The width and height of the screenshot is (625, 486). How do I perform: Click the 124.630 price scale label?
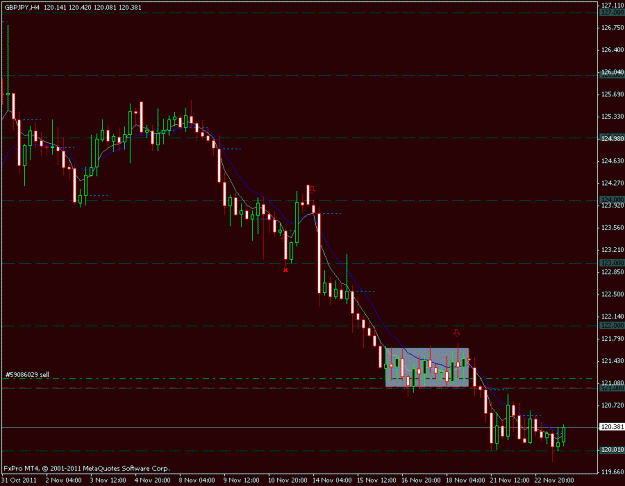[x=612, y=161]
